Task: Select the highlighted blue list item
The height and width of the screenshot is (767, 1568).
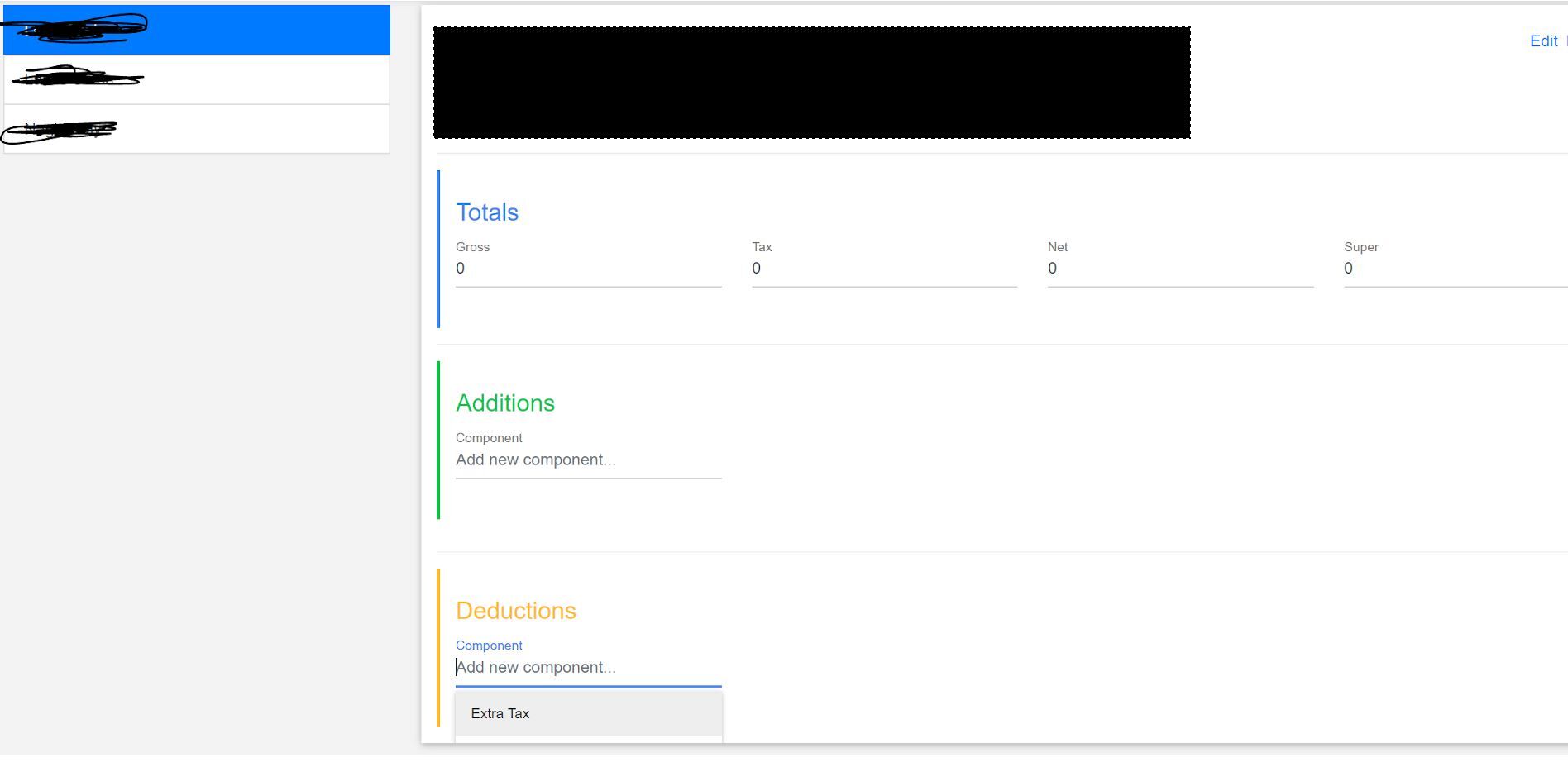Action: click(197, 30)
